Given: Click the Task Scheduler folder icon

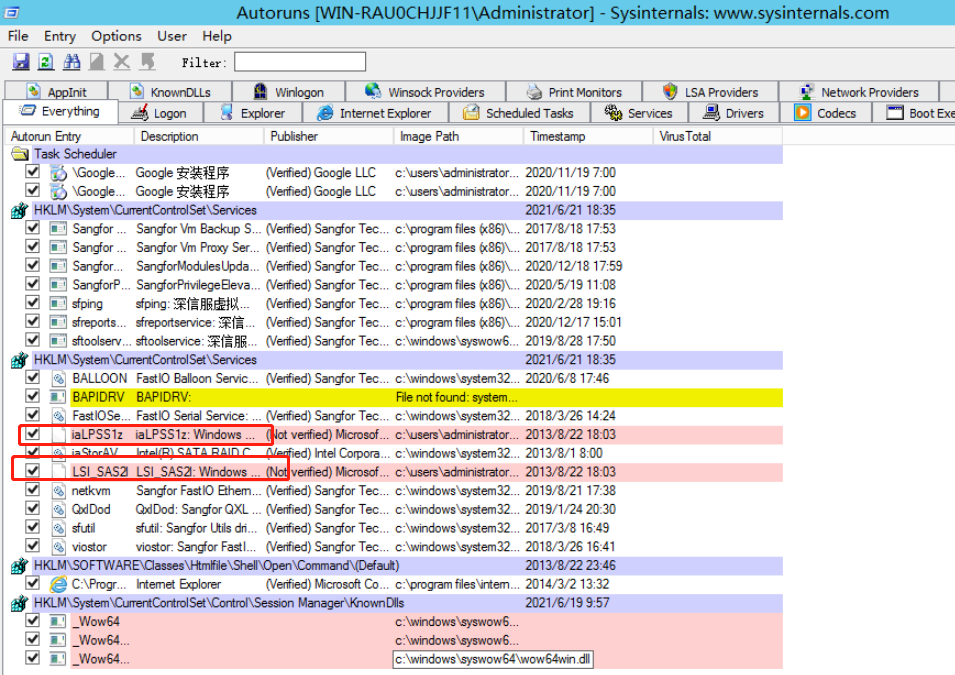Looking at the screenshot, I should 19,155.
